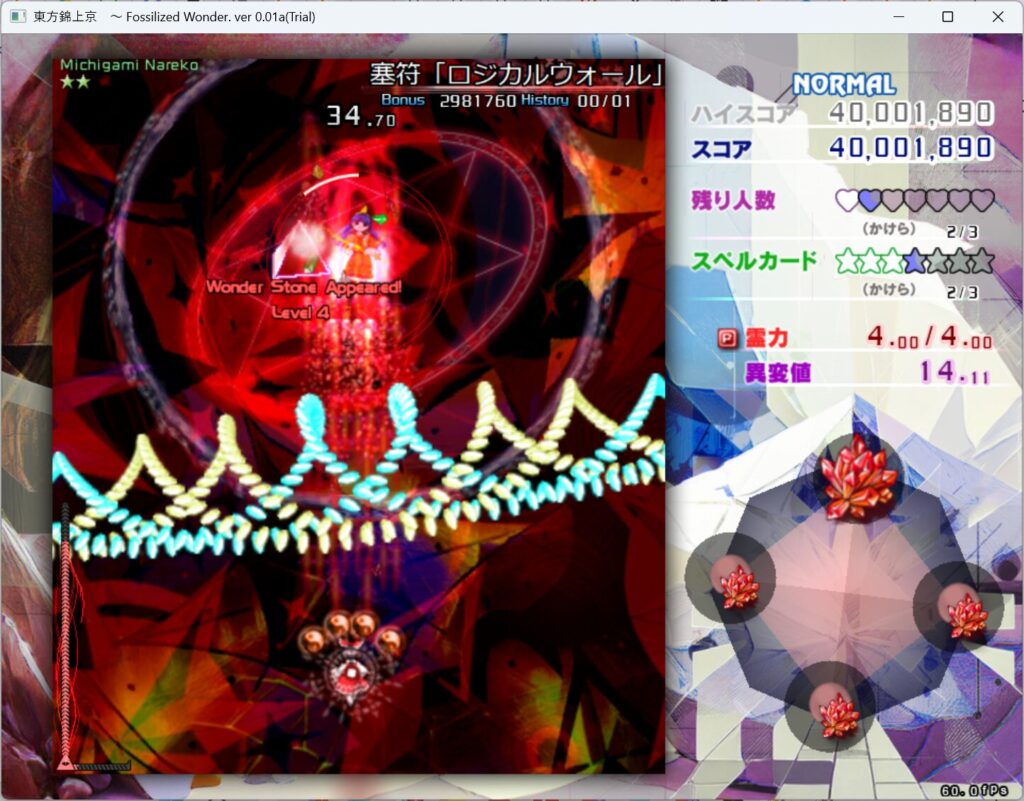1024x801 pixels.
Task: Select the right red crystal stone
Action: (968, 614)
